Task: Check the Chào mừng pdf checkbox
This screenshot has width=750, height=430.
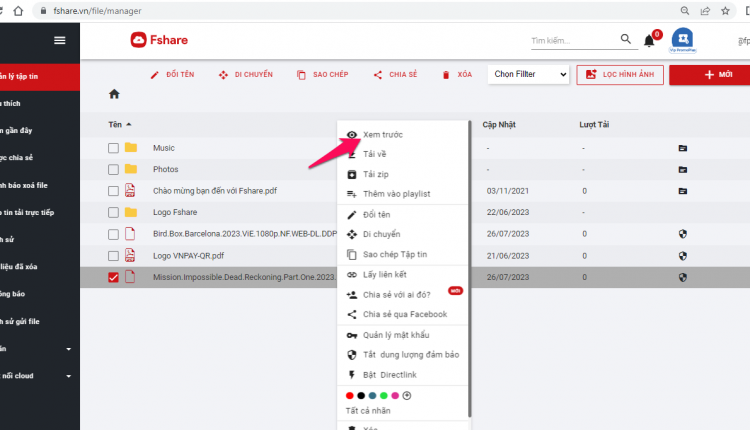Action: (113, 191)
